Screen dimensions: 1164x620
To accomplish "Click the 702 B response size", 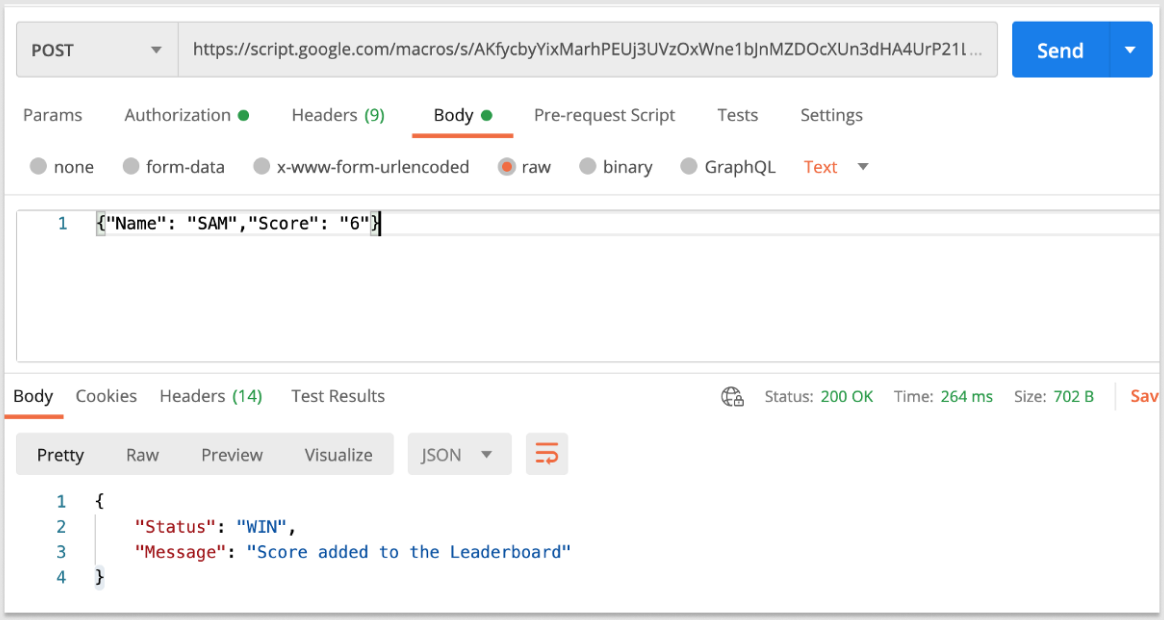I will 1073,397.
